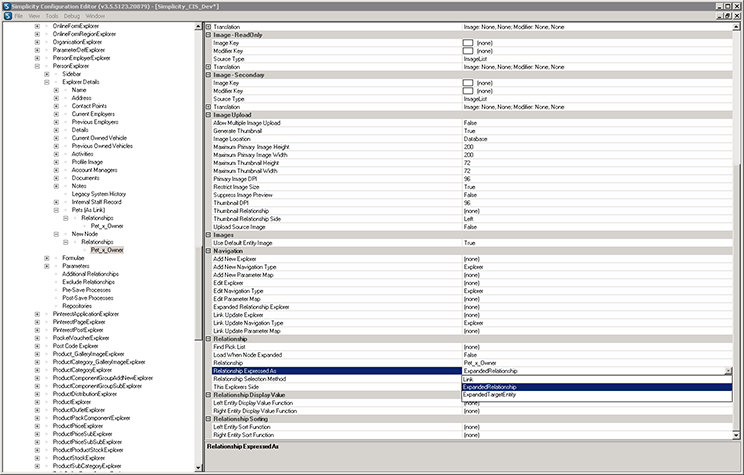The width and height of the screenshot is (744, 475).
Task: Click the Relationship value Pet_x_Owner in grid
Action: [480, 363]
